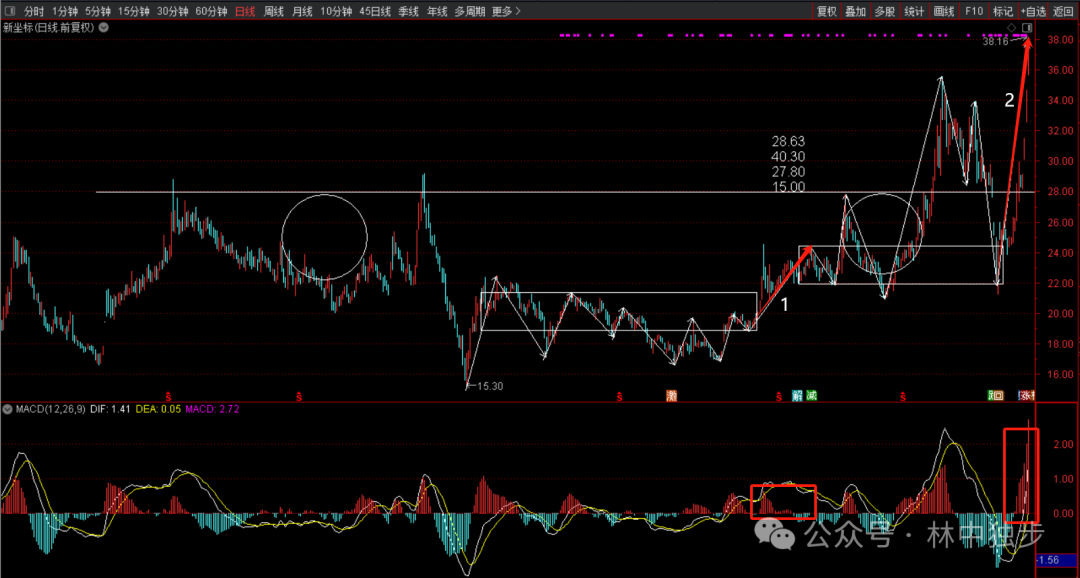Click the 叠加 overlay button
Screen dimensions: 1080x578
click(x=855, y=11)
